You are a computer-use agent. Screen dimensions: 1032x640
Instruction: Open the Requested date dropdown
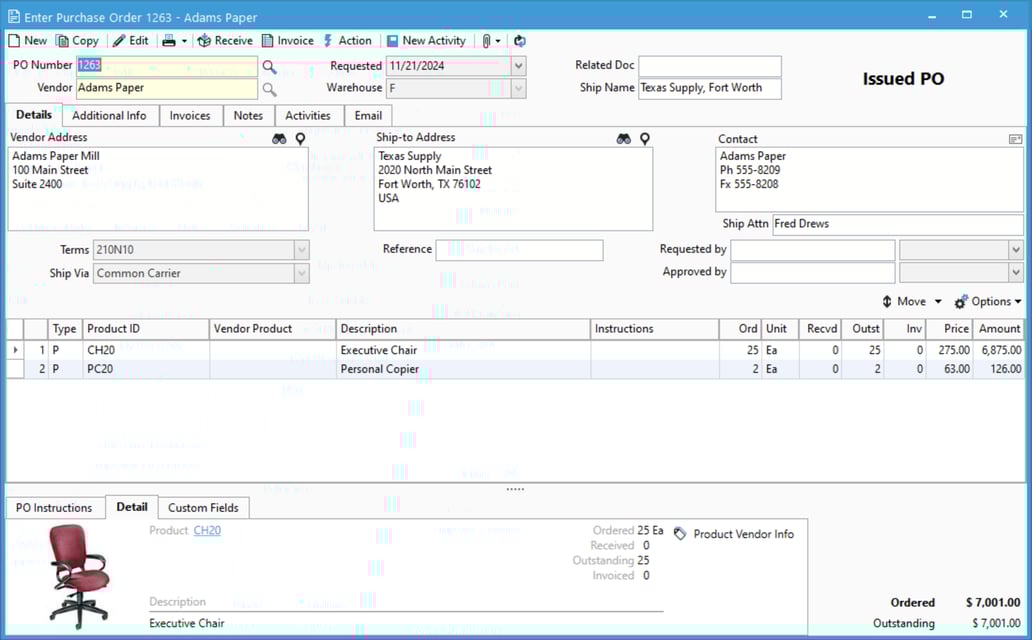click(x=518, y=65)
